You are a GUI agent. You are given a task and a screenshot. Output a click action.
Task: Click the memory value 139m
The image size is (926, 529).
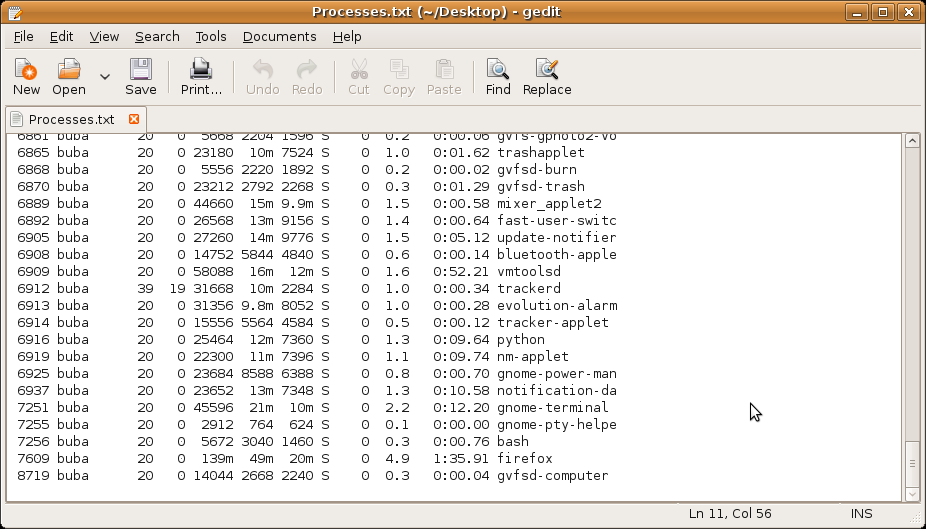pyautogui.click(x=217, y=459)
